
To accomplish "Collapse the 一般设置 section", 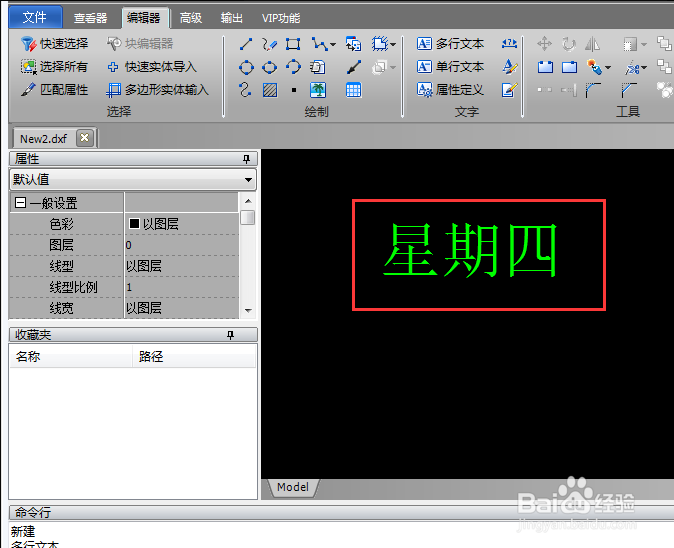I will pos(20,202).
